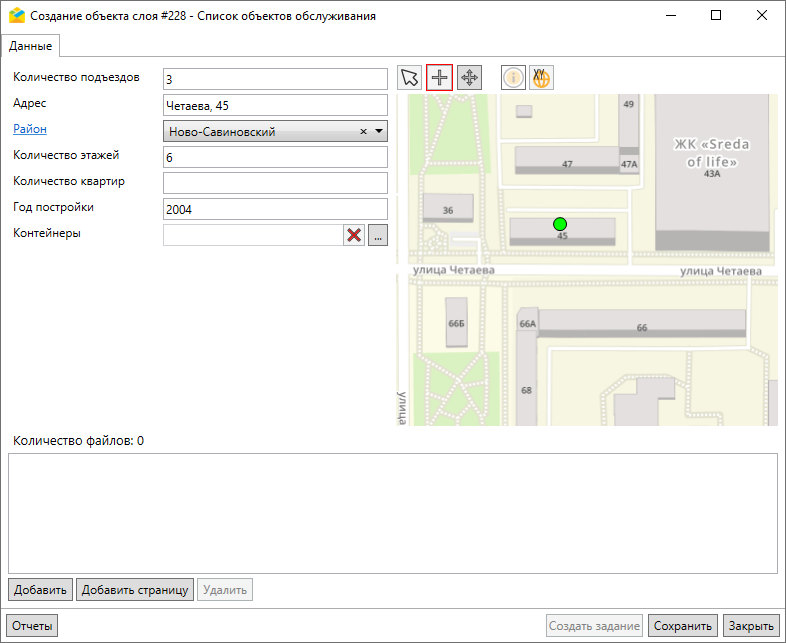Click the object info icon
Screen dimensions: 786x643
pos(513,78)
